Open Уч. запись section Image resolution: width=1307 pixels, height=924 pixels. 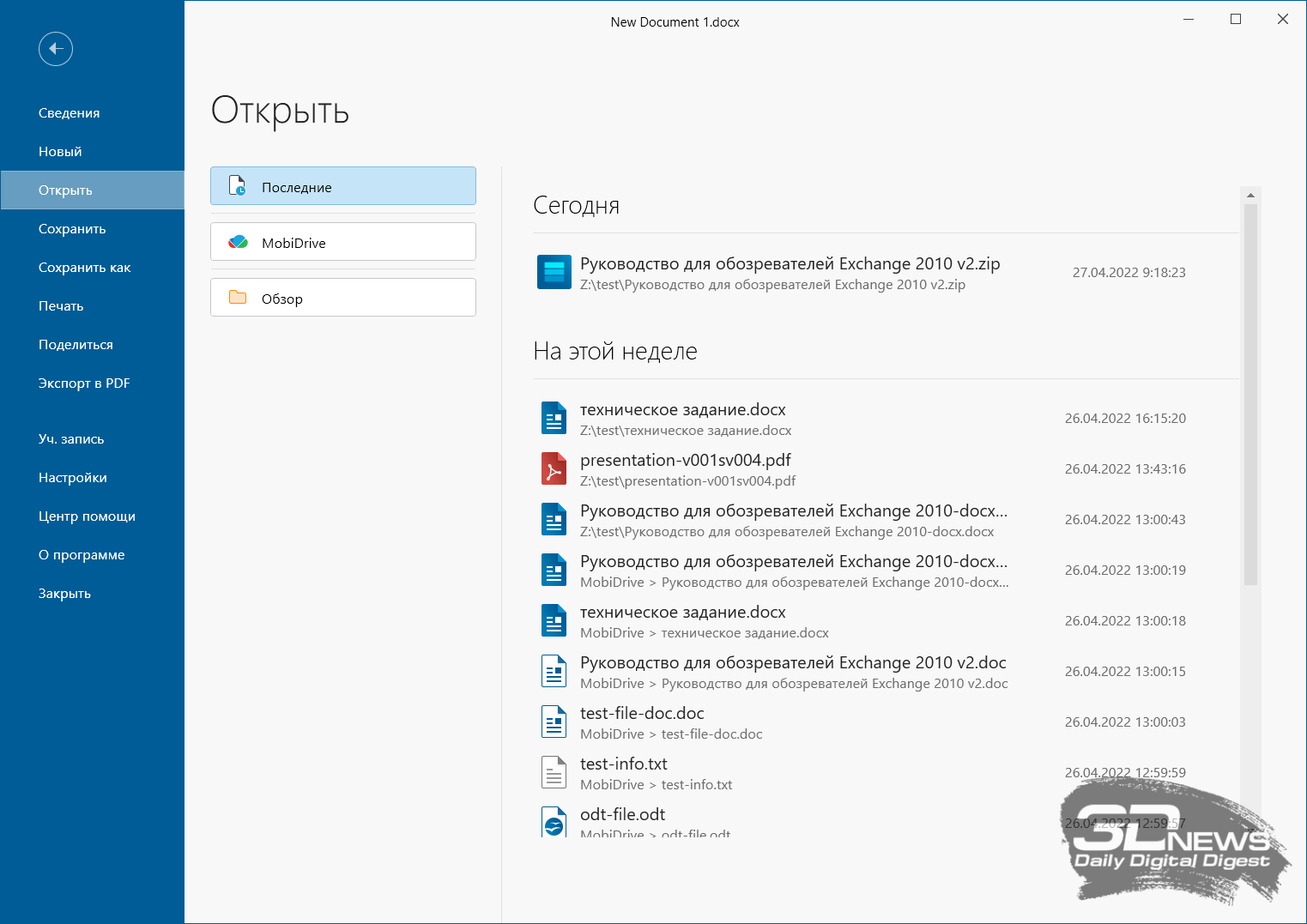tap(92, 438)
